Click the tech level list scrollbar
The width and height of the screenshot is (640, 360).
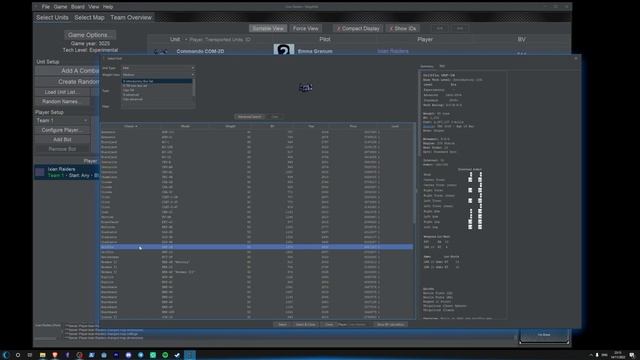pos(193,88)
